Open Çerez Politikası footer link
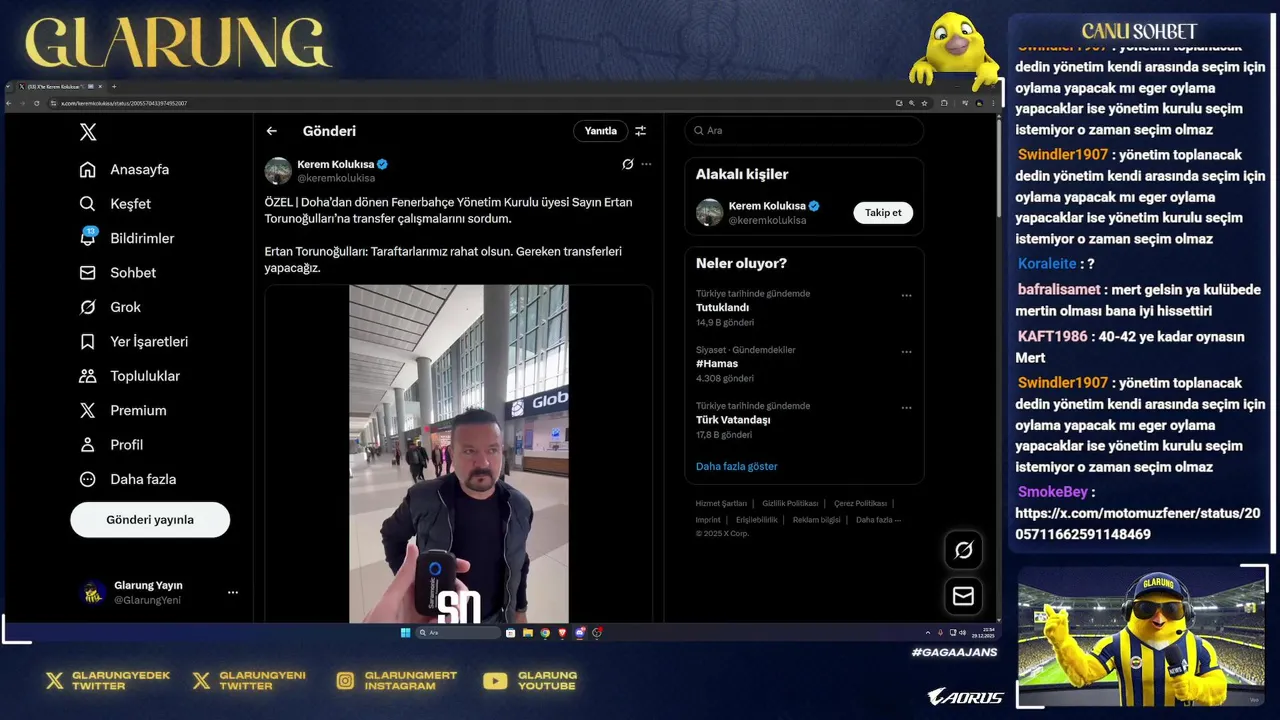 click(860, 503)
